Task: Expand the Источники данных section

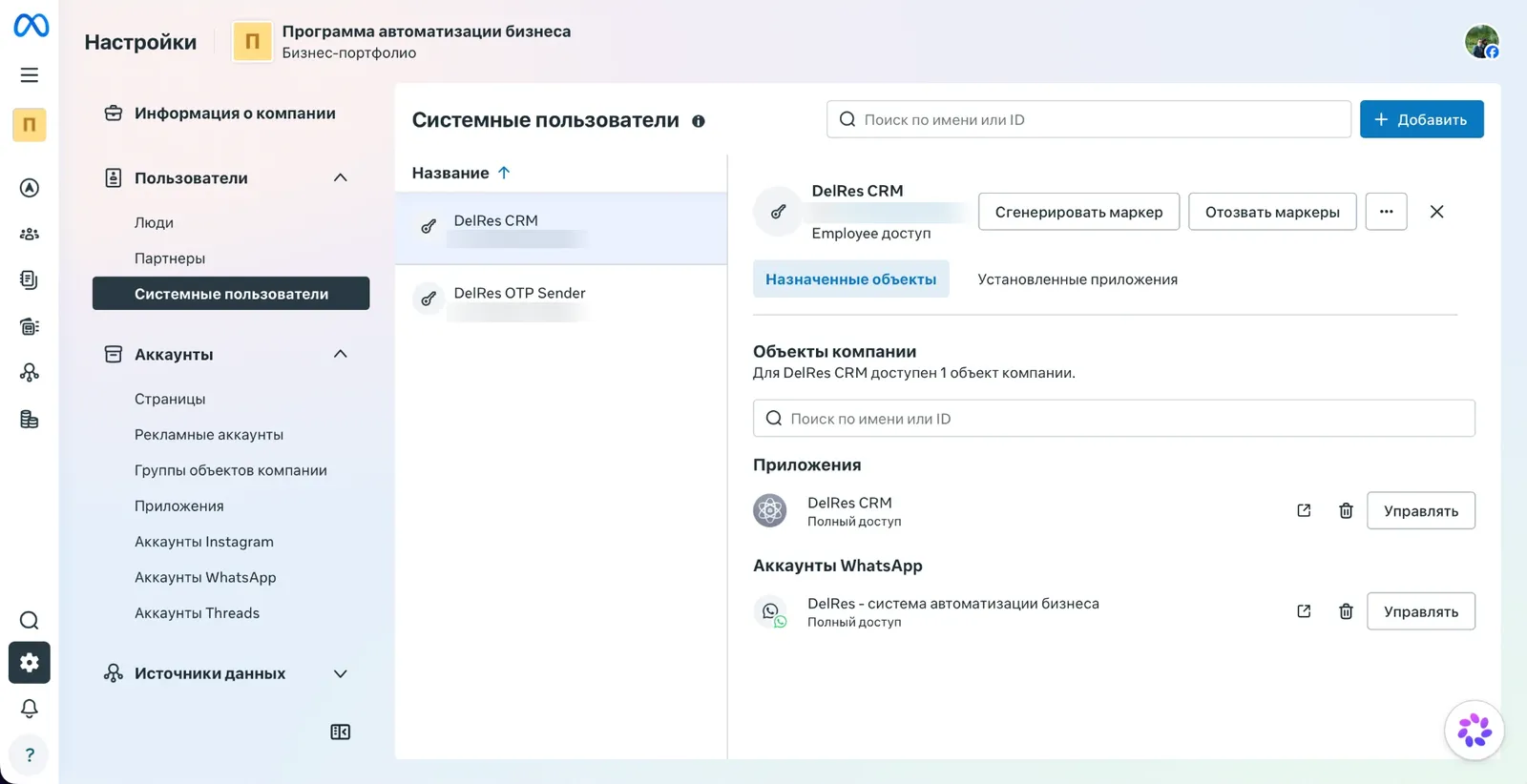Action: (341, 673)
